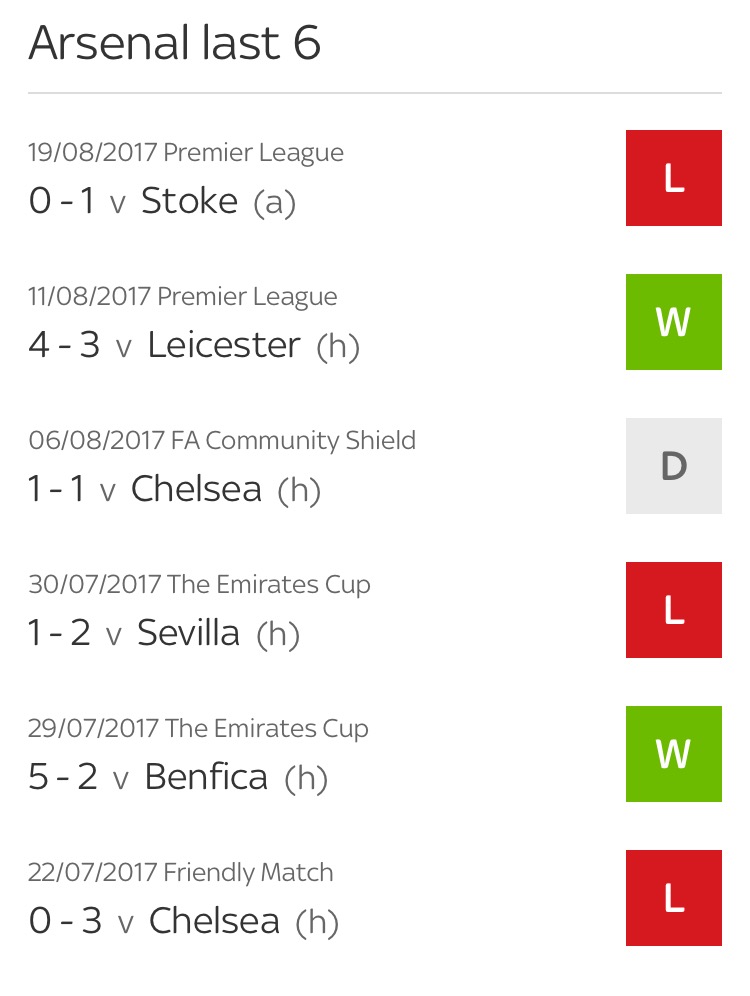Open the 1 - 2 v Sevilla result
Screen dimensions: 750x996
click(x=164, y=634)
